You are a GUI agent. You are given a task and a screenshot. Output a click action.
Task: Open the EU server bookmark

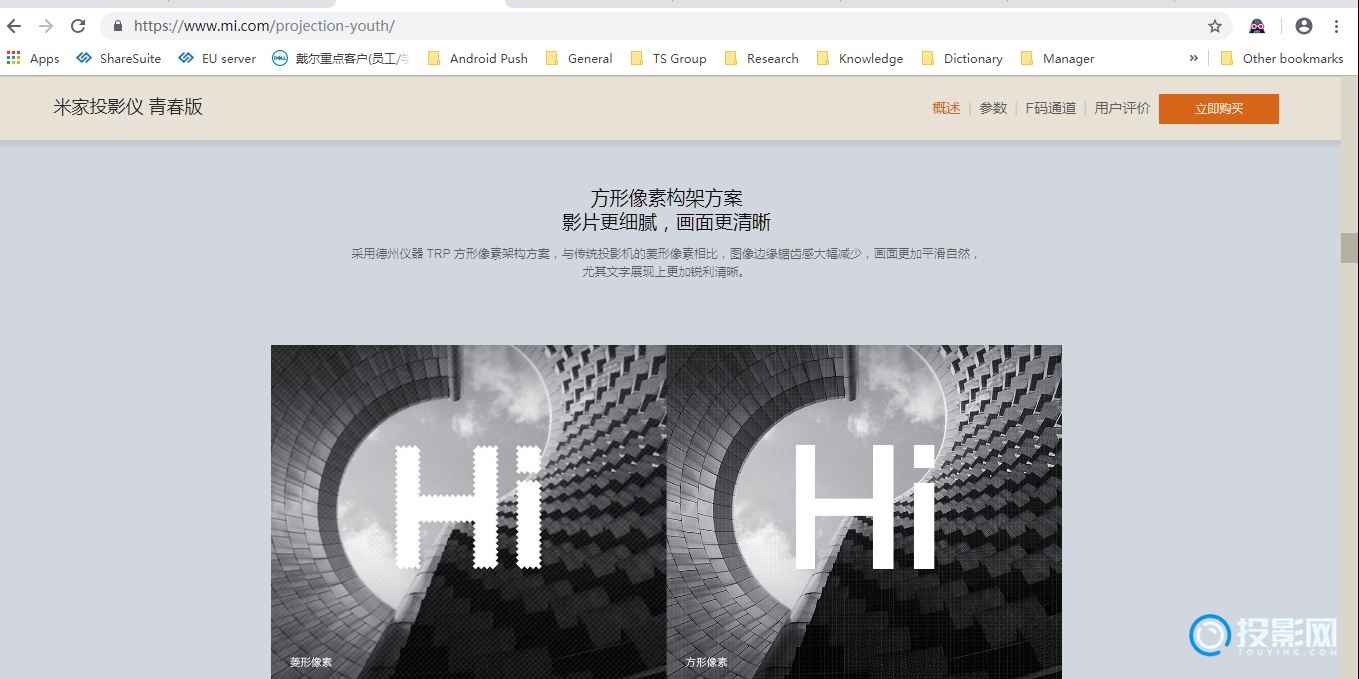coord(217,58)
